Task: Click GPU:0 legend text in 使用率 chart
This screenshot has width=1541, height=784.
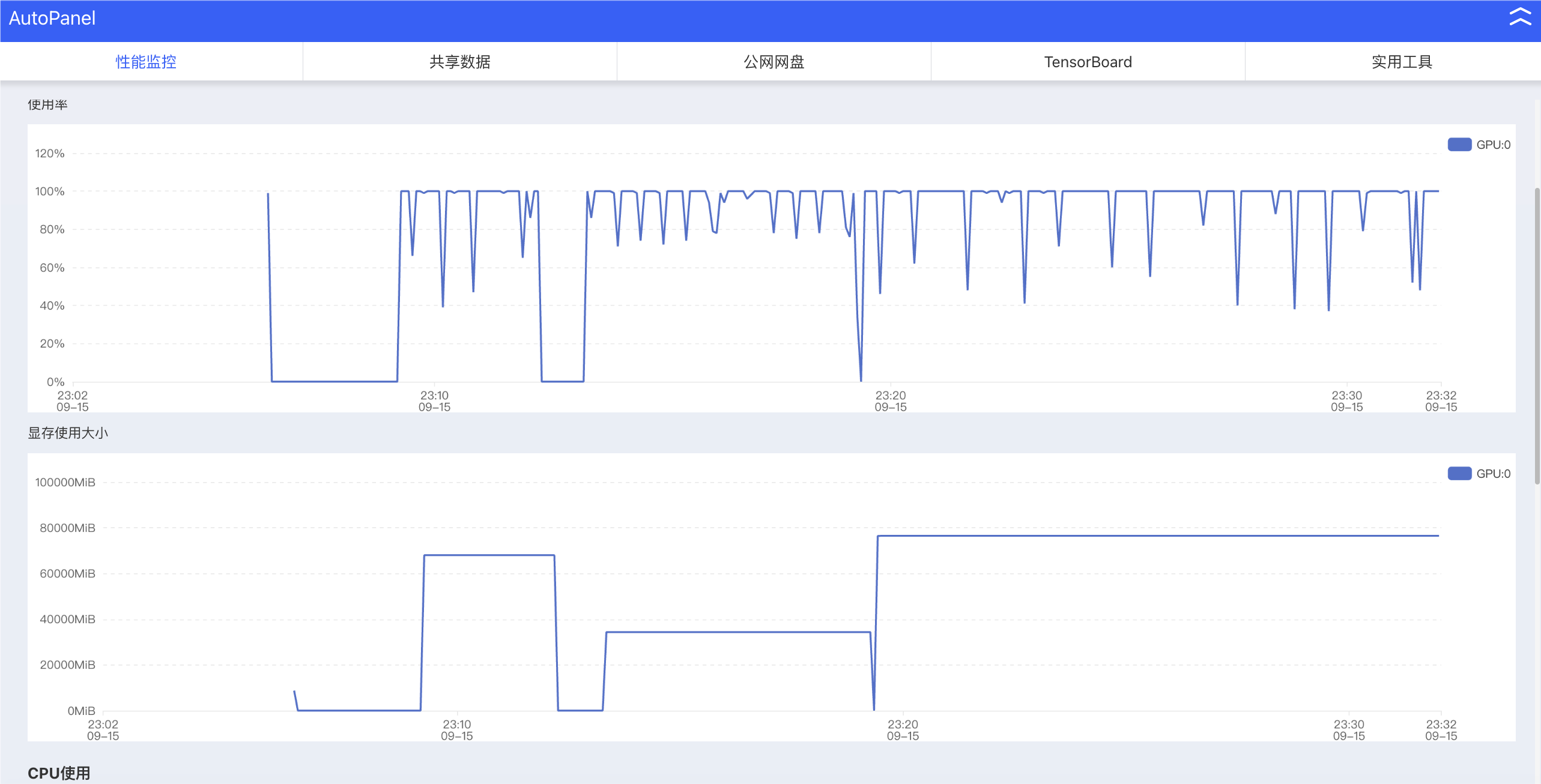Action: [1493, 145]
